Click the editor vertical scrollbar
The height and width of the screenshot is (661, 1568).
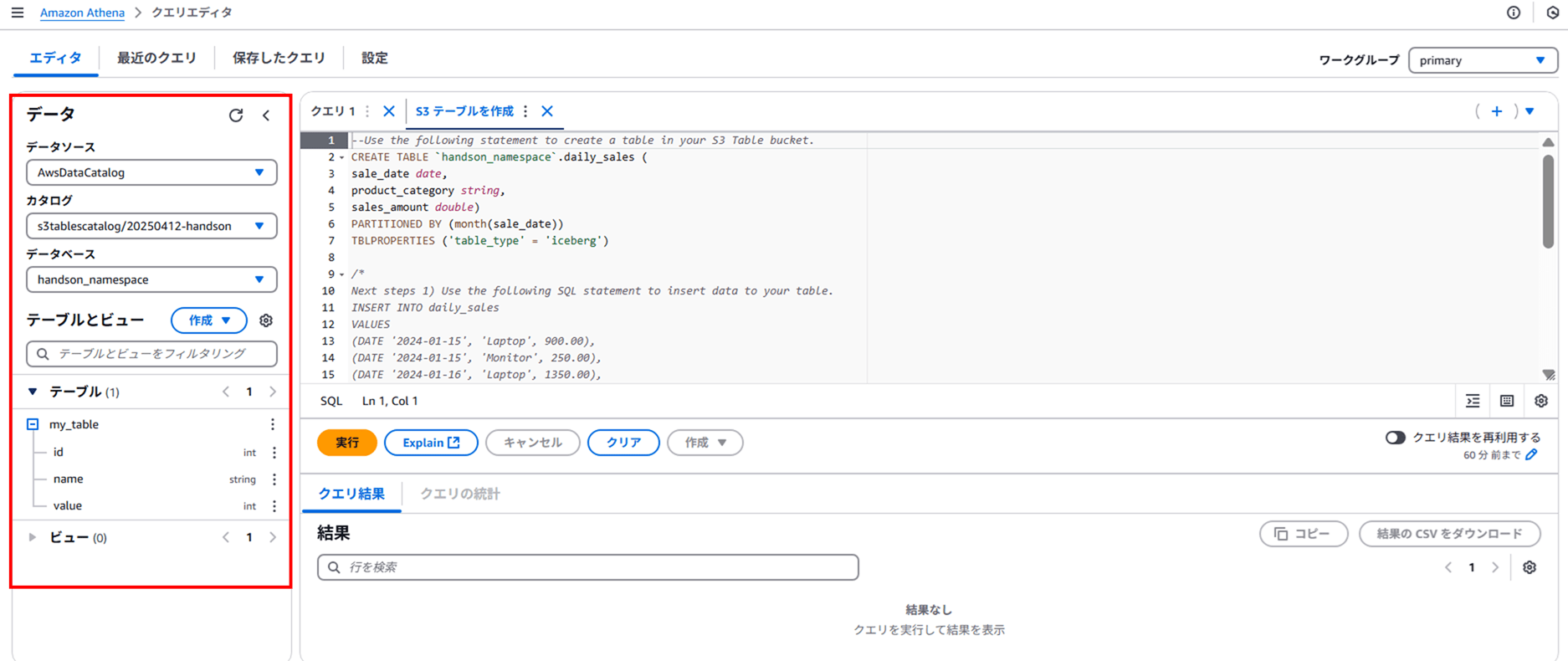pos(1548,201)
